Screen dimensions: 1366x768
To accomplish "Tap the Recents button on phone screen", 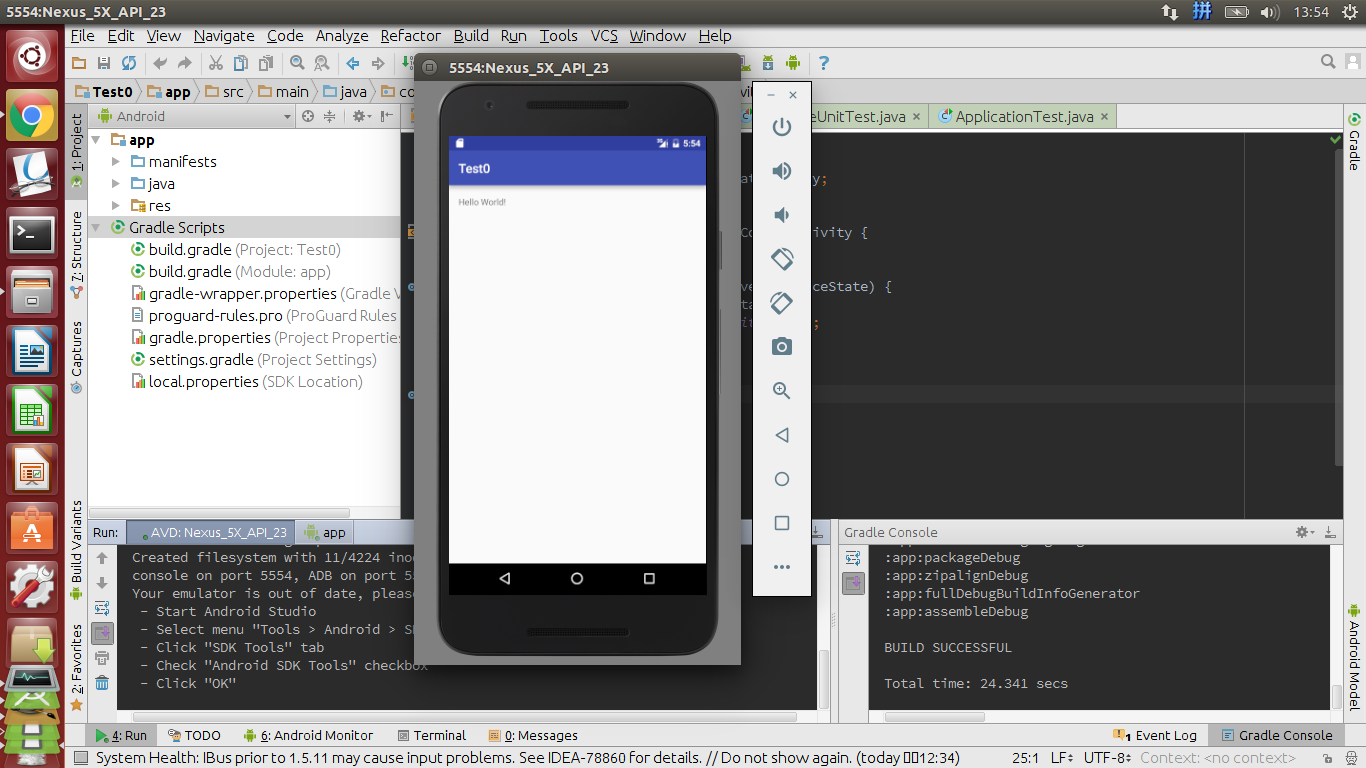I will (649, 579).
